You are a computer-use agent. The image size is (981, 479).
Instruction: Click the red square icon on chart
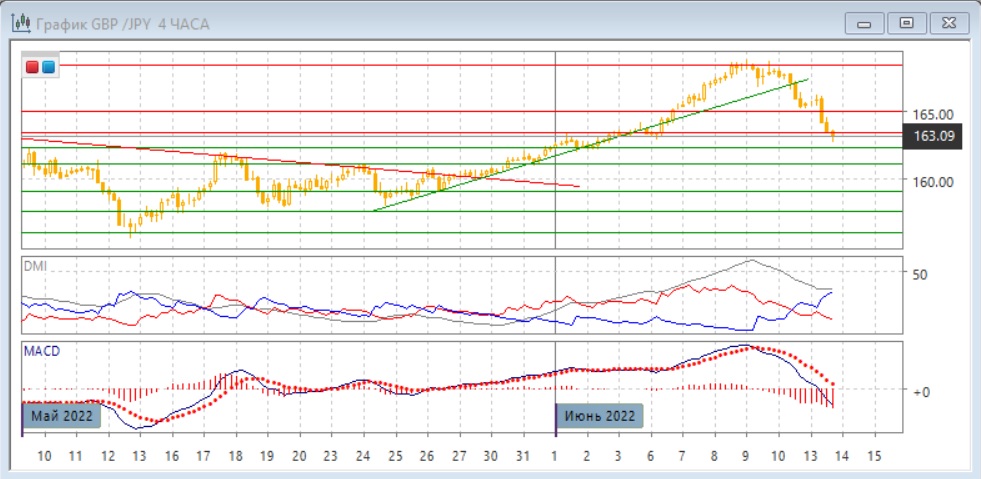33,68
